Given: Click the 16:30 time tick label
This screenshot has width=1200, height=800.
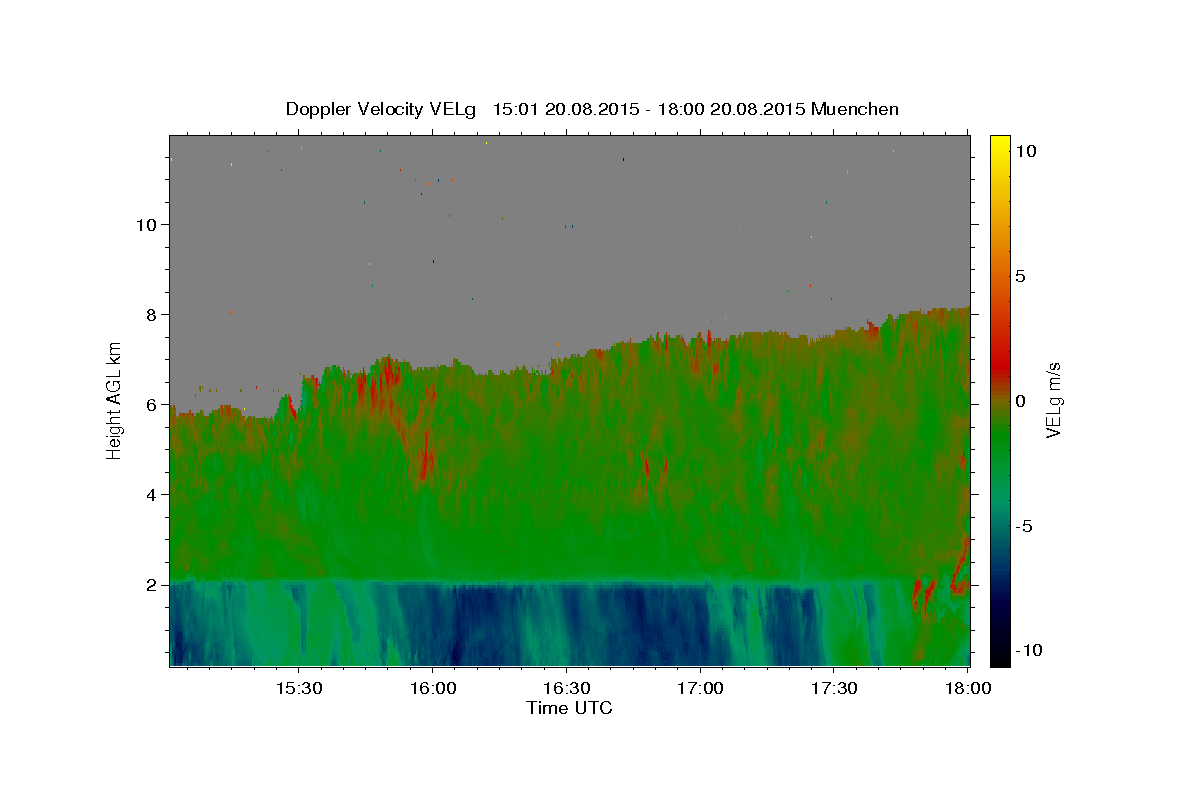Looking at the screenshot, I should pyautogui.click(x=566, y=688).
